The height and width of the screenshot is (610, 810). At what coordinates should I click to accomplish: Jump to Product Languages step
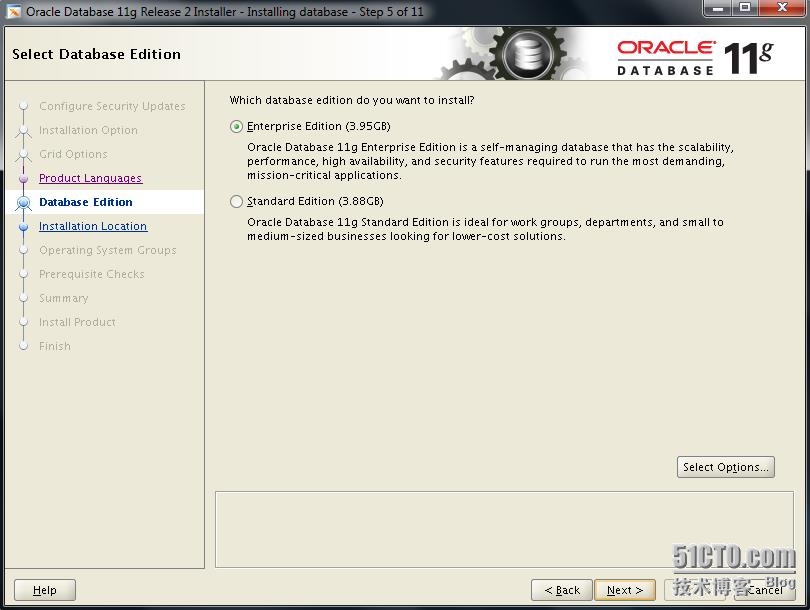click(x=90, y=178)
